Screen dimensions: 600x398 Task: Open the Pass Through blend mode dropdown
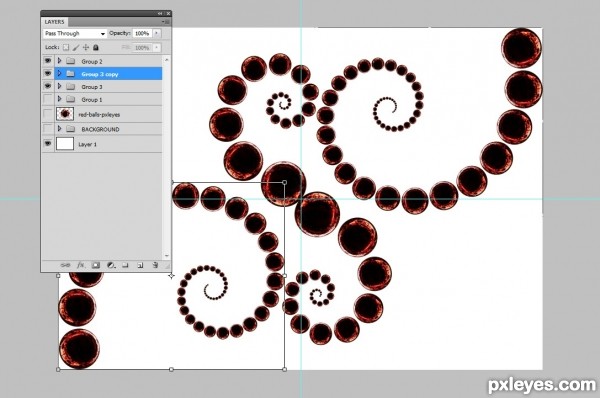tap(75, 34)
